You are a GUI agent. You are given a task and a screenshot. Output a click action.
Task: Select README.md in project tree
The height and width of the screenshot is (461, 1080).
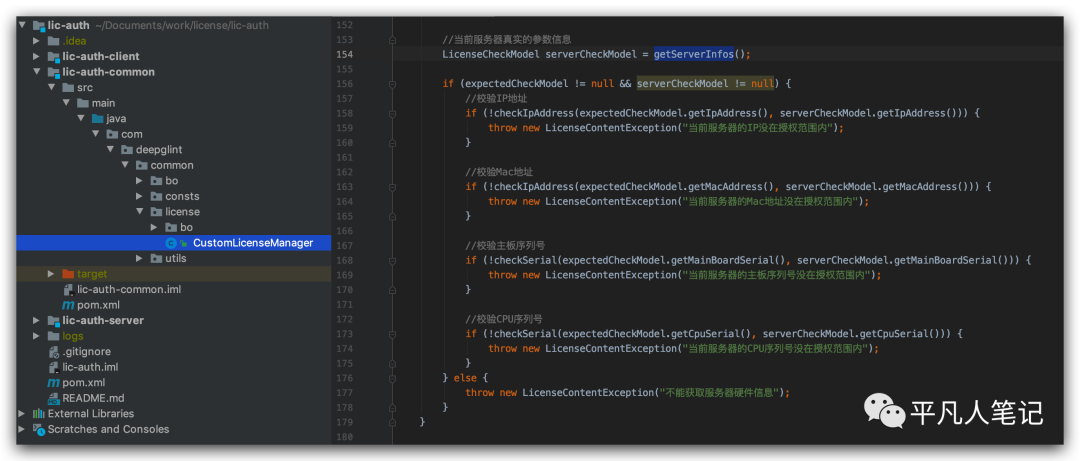tap(93, 398)
